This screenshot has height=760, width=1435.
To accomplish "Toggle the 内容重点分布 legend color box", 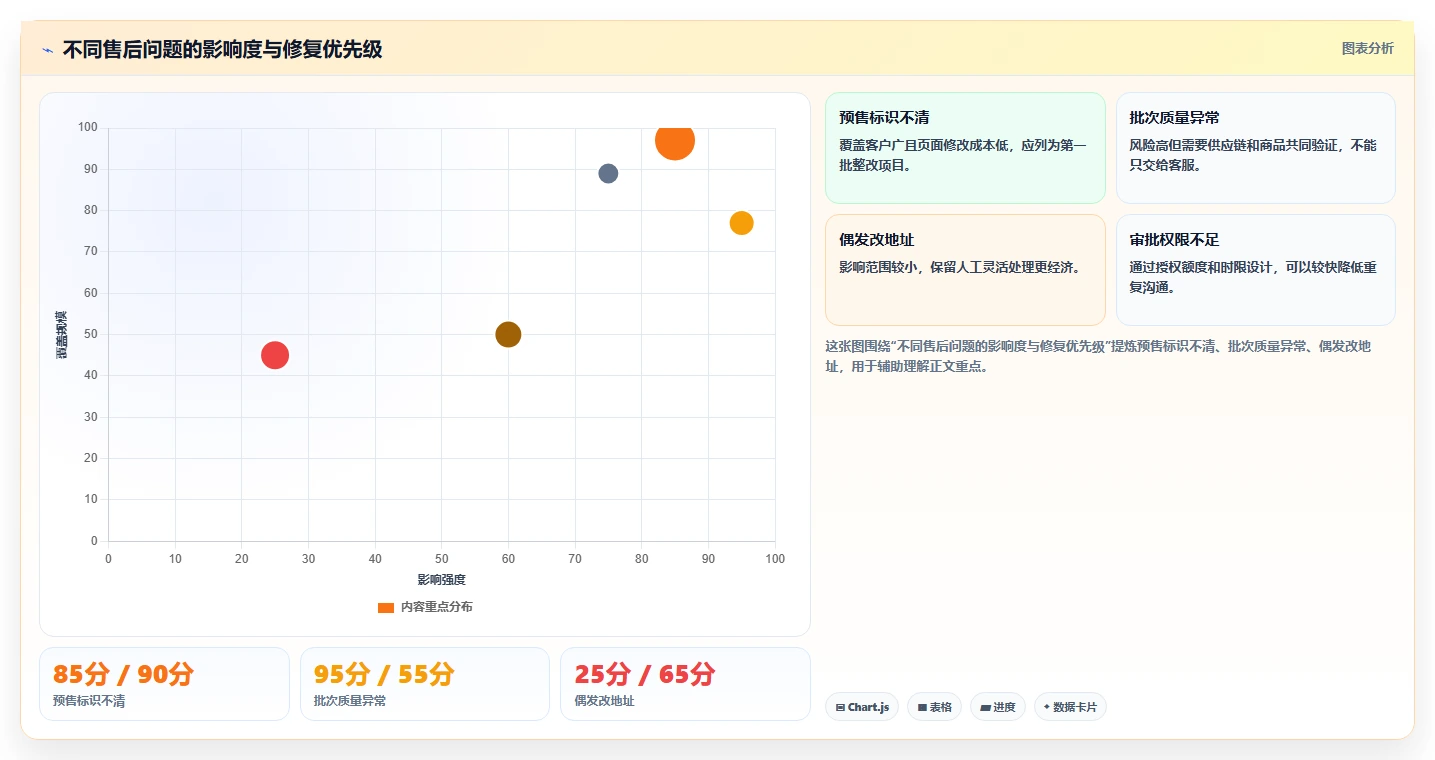I will click(386, 607).
